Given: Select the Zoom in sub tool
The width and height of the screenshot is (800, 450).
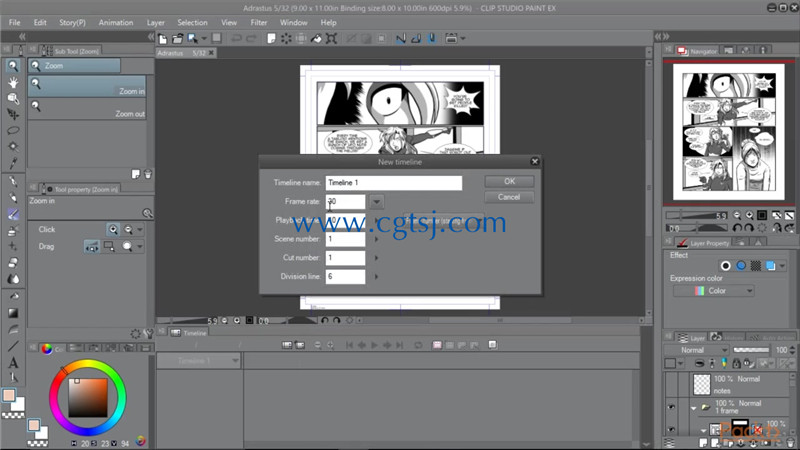Looking at the screenshot, I should (87, 86).
